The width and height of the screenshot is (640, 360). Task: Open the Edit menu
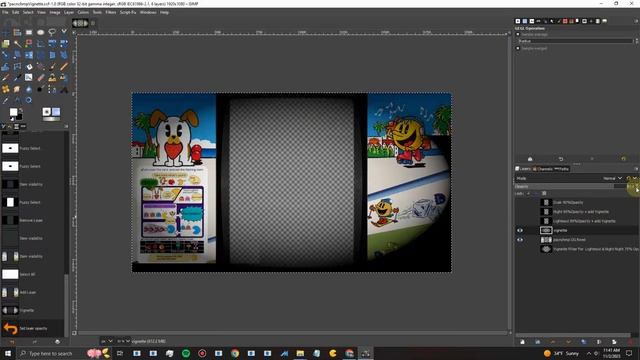click(16, 13)
